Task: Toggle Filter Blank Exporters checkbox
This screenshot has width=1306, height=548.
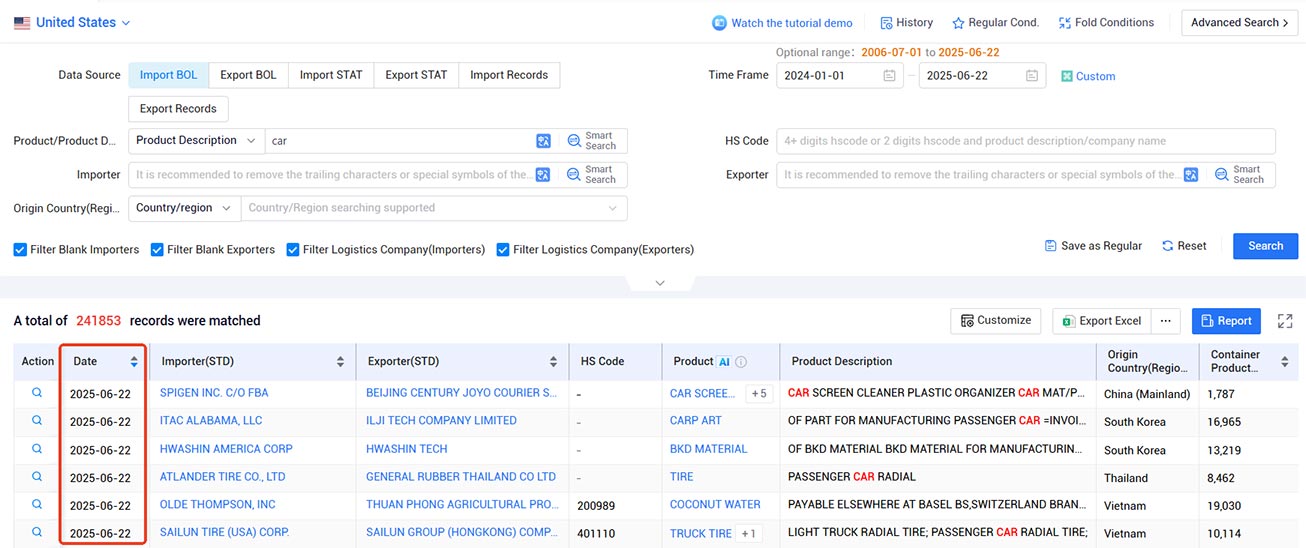Action: pos(157,250)
